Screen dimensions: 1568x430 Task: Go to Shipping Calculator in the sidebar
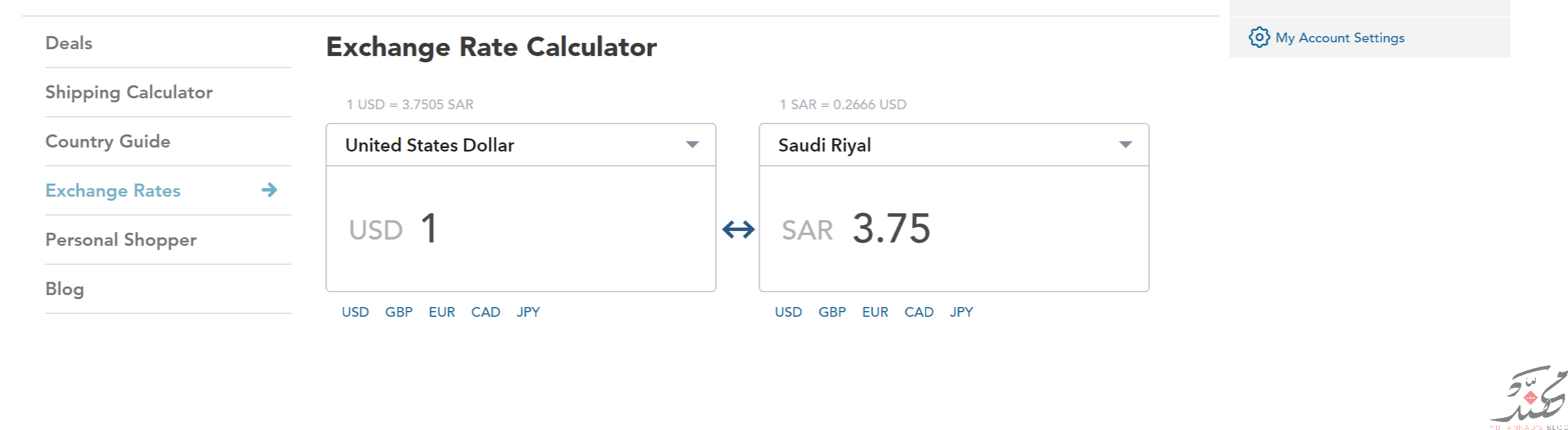[129, 93]
